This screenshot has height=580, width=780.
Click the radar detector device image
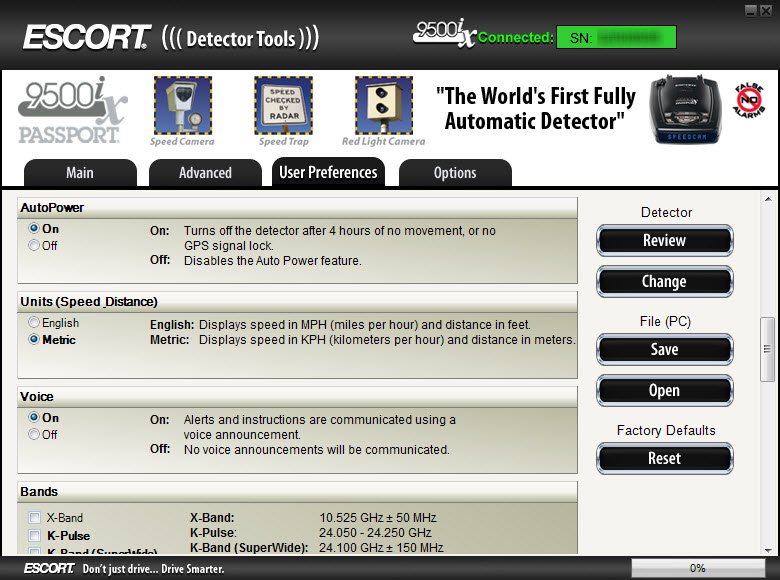coord(688,109)
